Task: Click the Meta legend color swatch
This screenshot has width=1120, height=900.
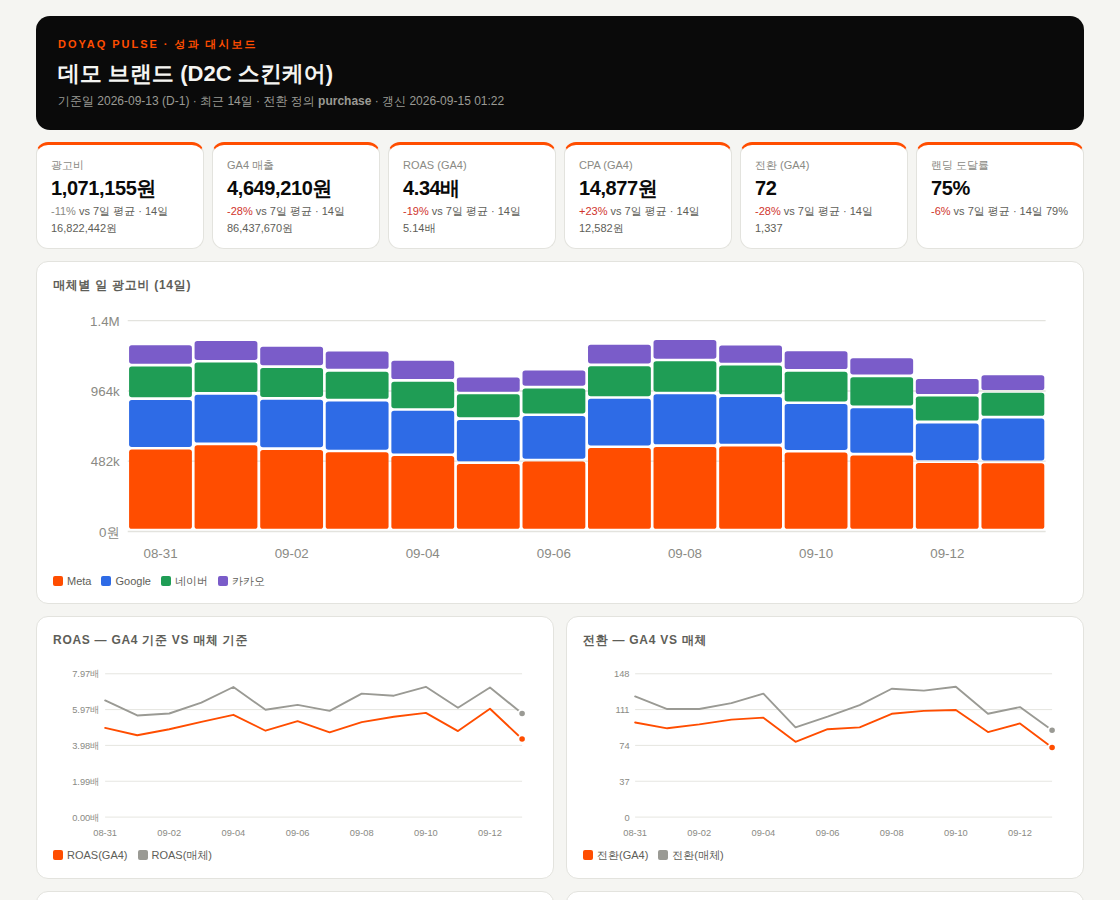Action: tap(58, 581)
